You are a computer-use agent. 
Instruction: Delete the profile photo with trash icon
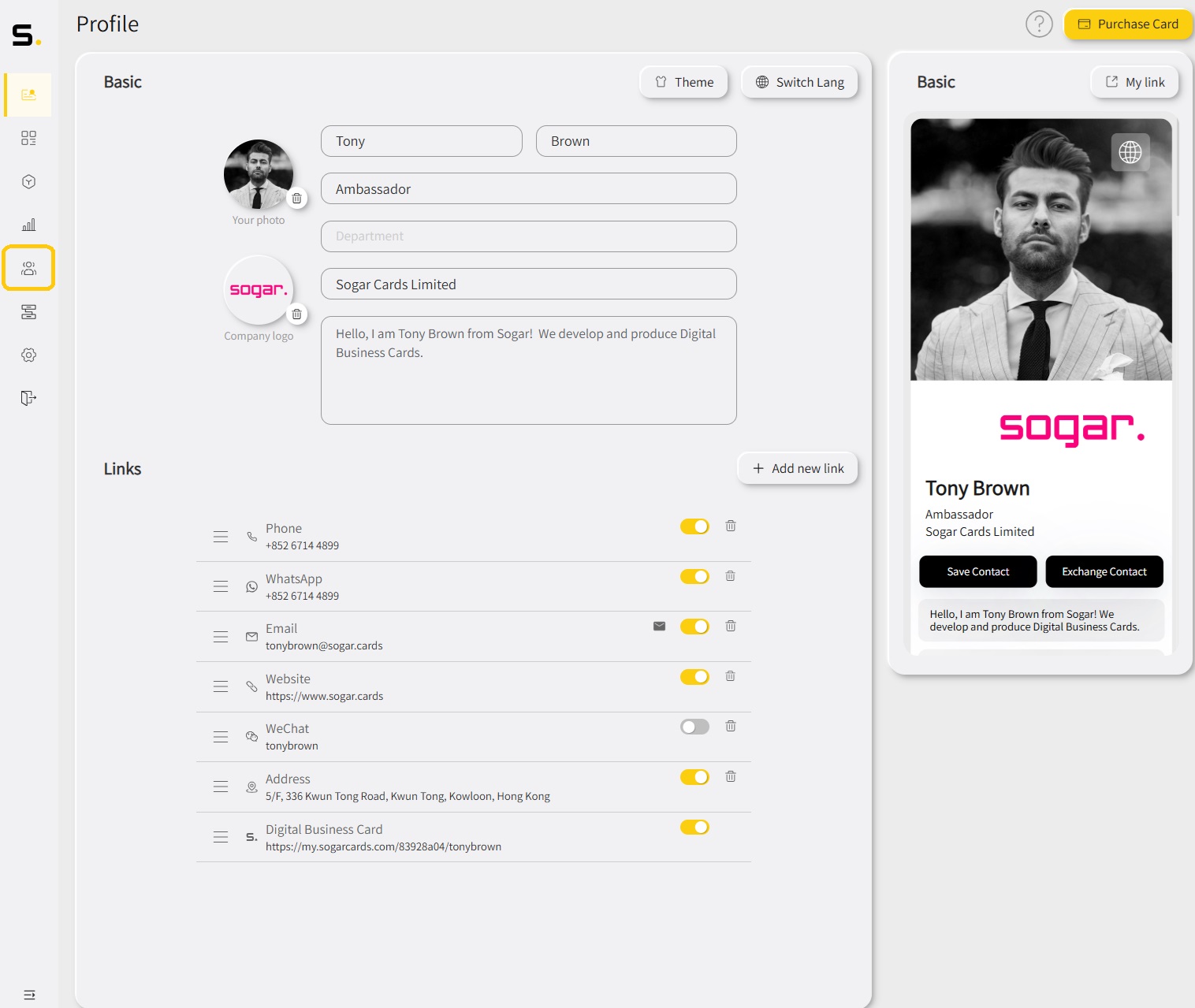[x=296, y=199]
